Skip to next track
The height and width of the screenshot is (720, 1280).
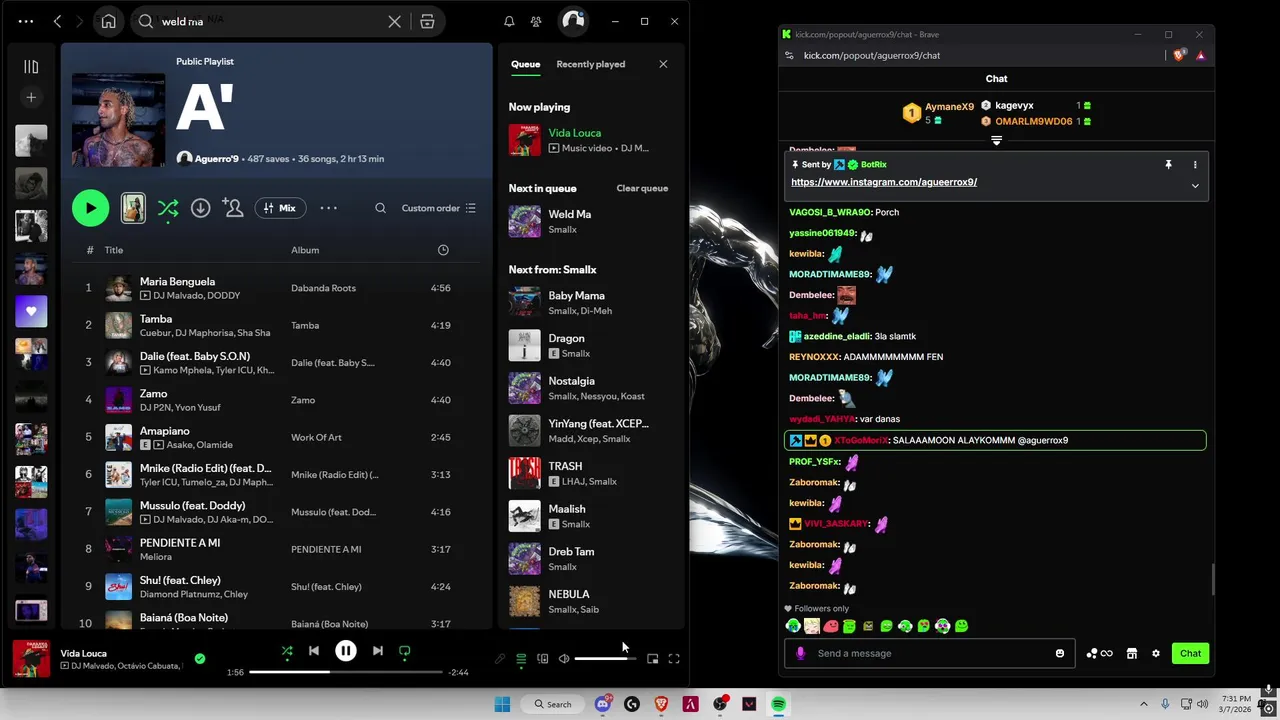[x=377, y=651]
